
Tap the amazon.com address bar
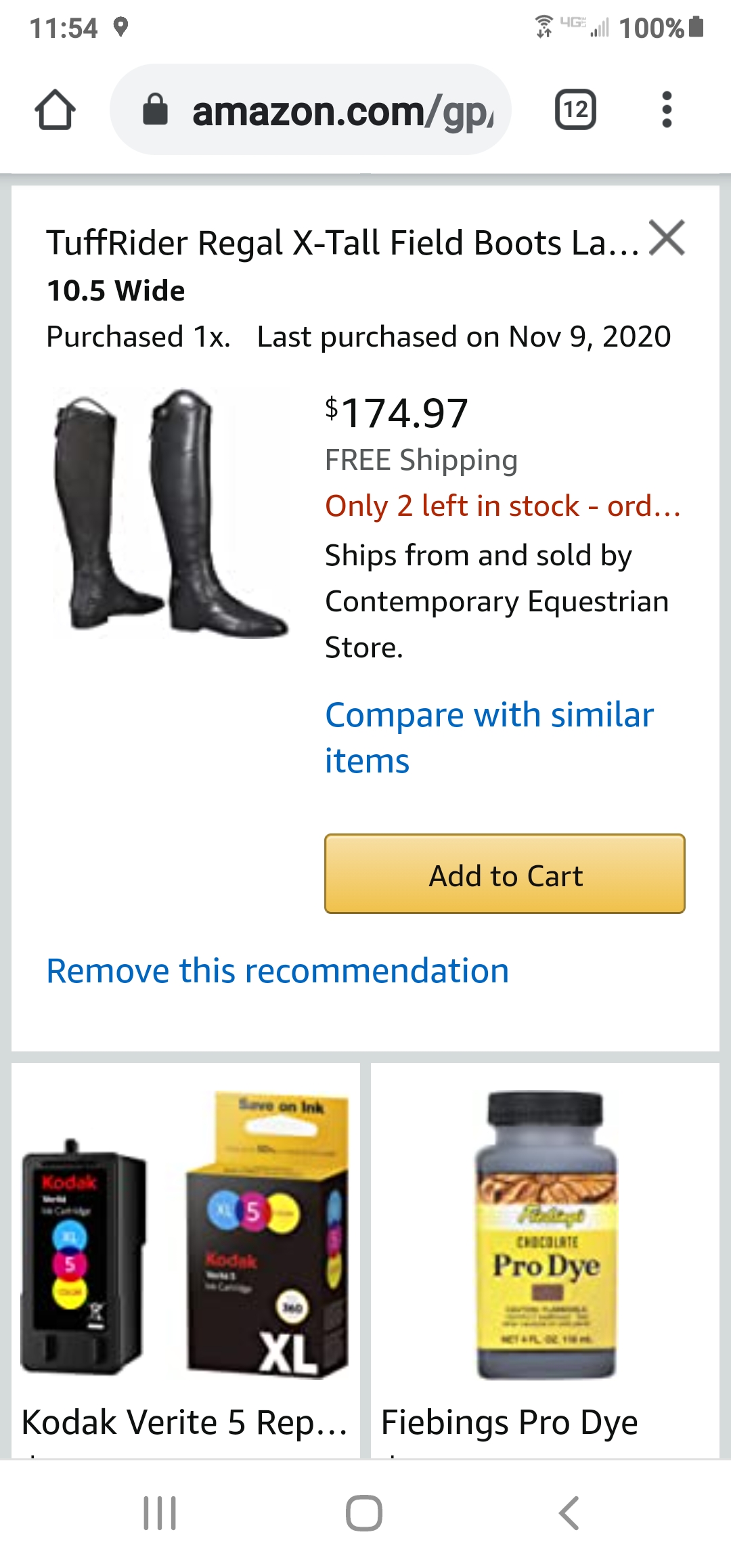click(x=311, y=110)
